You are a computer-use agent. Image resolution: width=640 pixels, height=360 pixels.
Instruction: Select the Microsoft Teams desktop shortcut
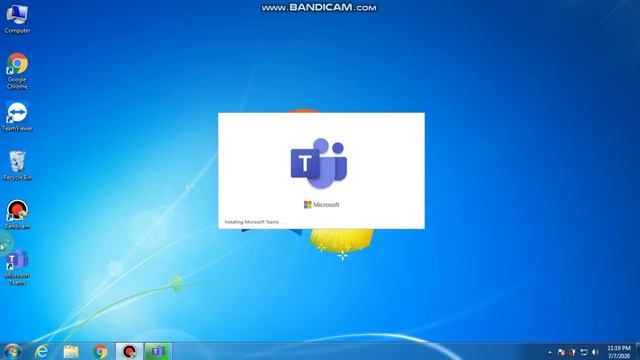click(17, 267)
